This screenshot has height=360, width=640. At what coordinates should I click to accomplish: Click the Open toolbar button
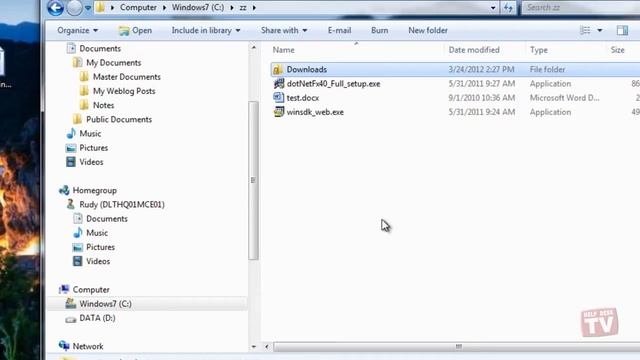pos(135,30)
